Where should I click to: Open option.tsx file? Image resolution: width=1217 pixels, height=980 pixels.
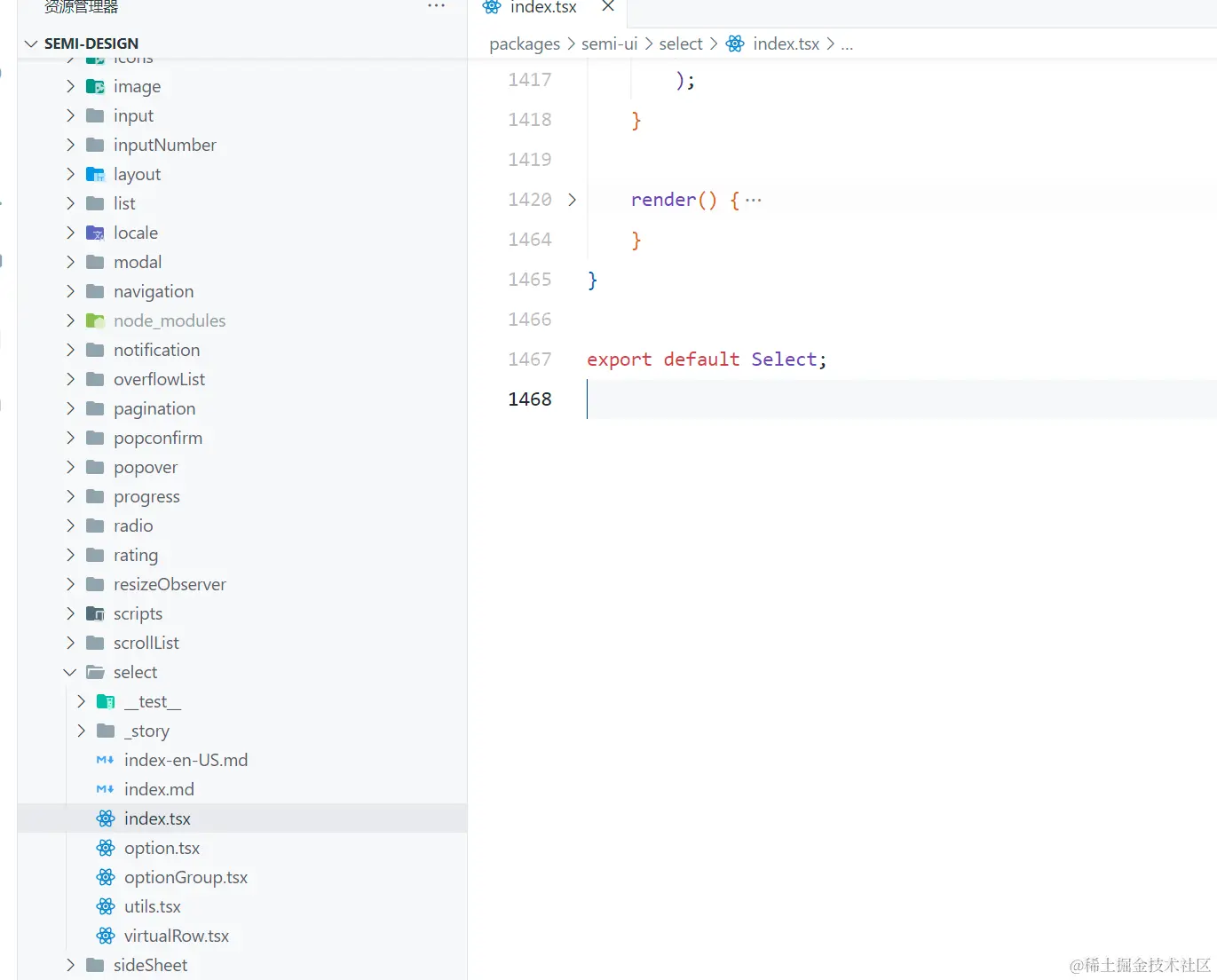click(242, 848)
